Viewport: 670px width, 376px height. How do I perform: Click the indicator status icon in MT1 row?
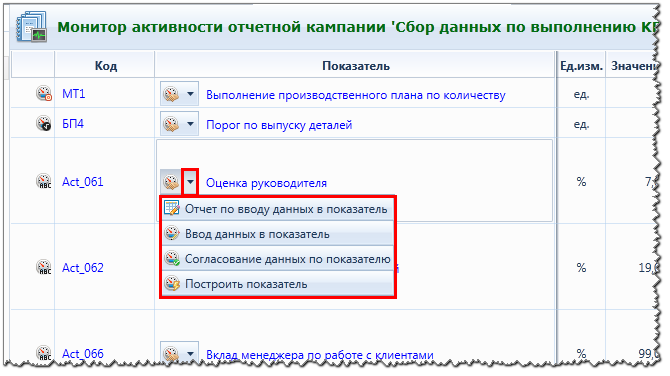tap(44, 93)
